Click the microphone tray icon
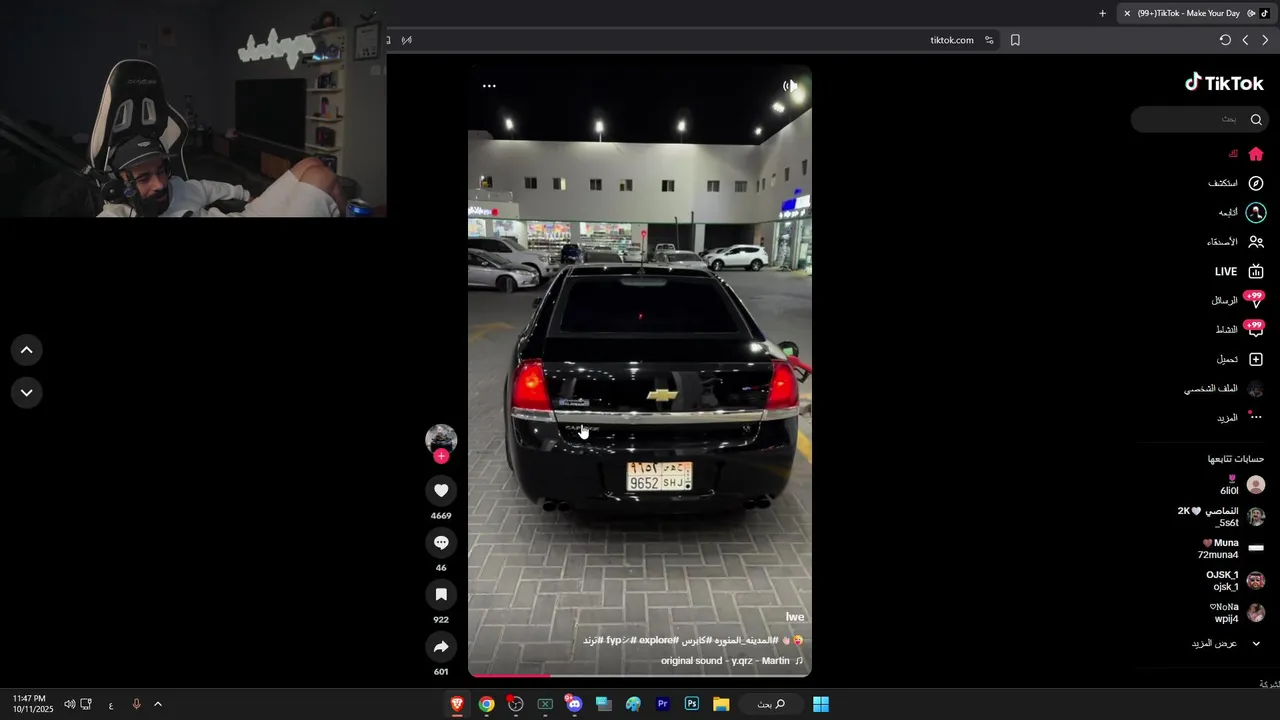 [x=137, y=704]
